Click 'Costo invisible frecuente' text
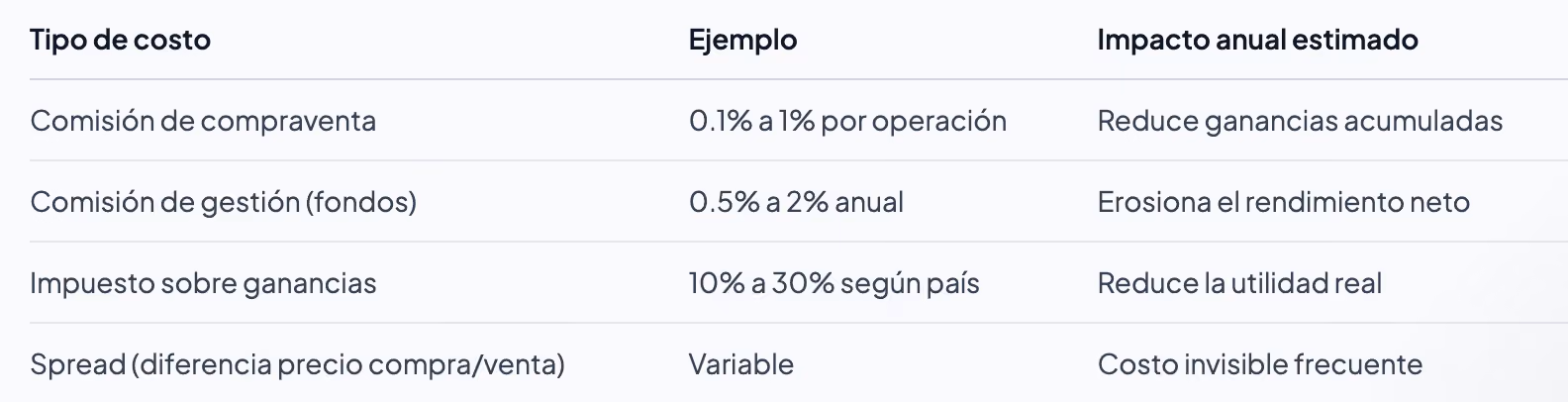Screen dimensions: 1568x402 (x=1259, y=364)
